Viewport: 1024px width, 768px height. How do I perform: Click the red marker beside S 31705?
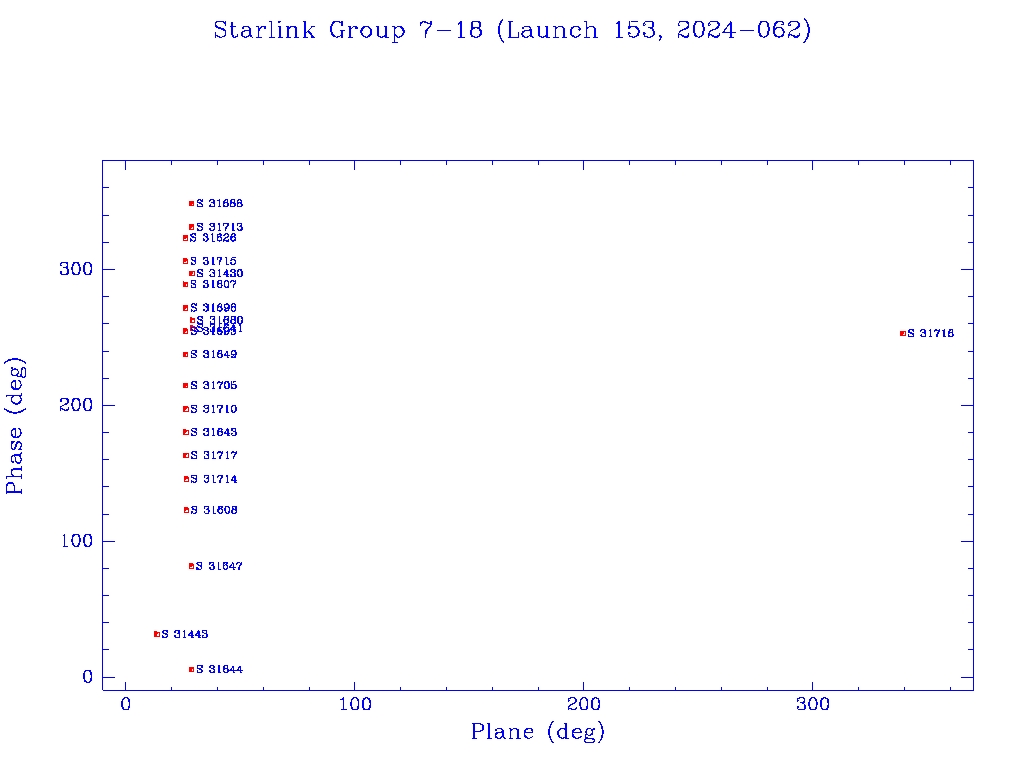185,386
